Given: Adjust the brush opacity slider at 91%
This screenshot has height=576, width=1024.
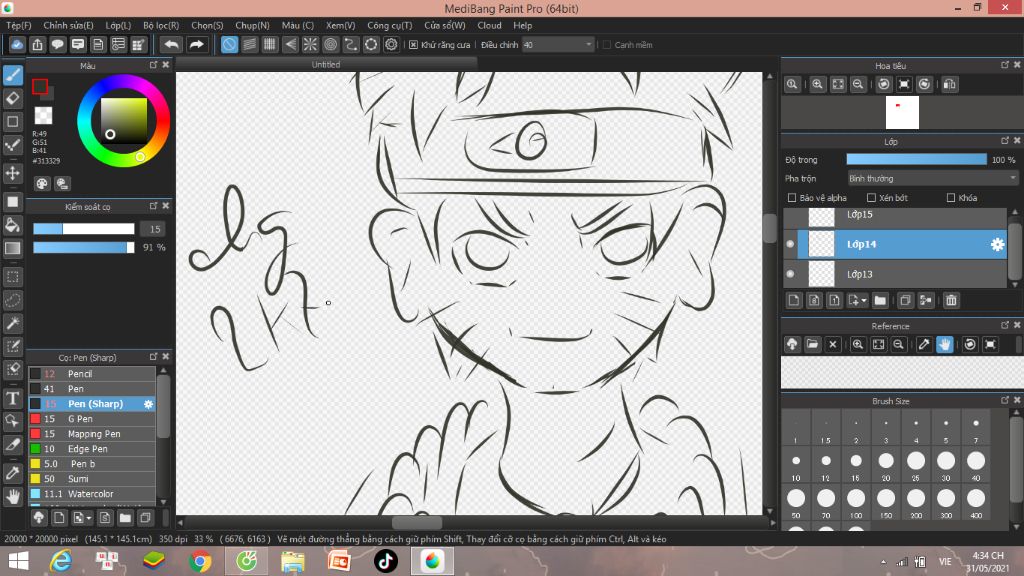Looking at the screenshot, I should click(x=84, y=248).
